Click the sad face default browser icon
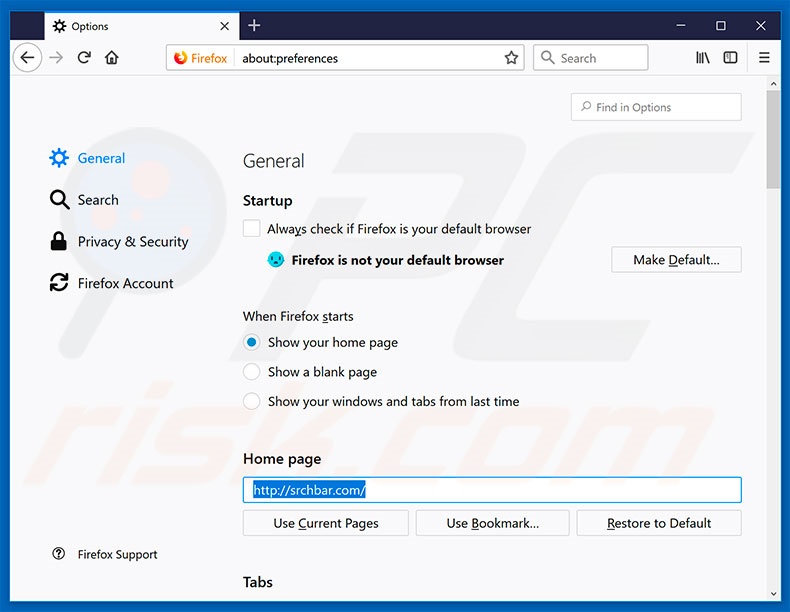 click(276, 260)
